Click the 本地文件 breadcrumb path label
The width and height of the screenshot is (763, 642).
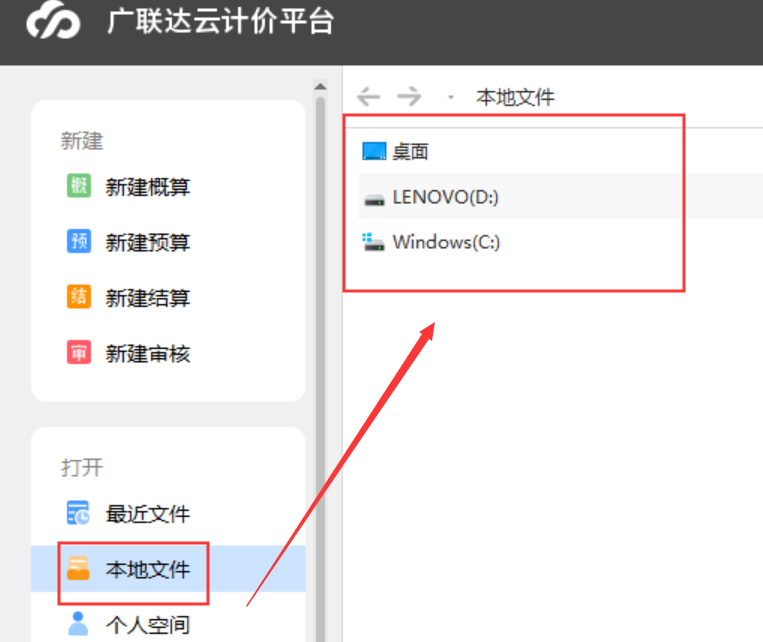click(x=515, y=97)
